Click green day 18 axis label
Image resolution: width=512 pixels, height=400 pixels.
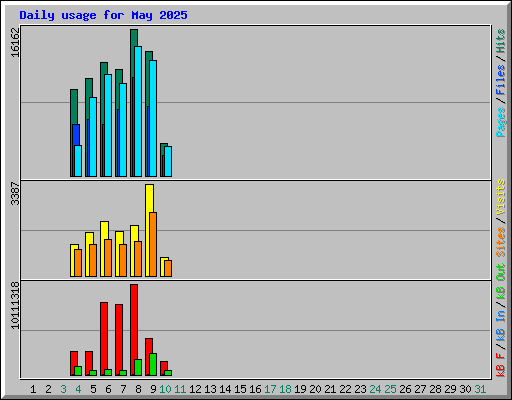[285, 389]
